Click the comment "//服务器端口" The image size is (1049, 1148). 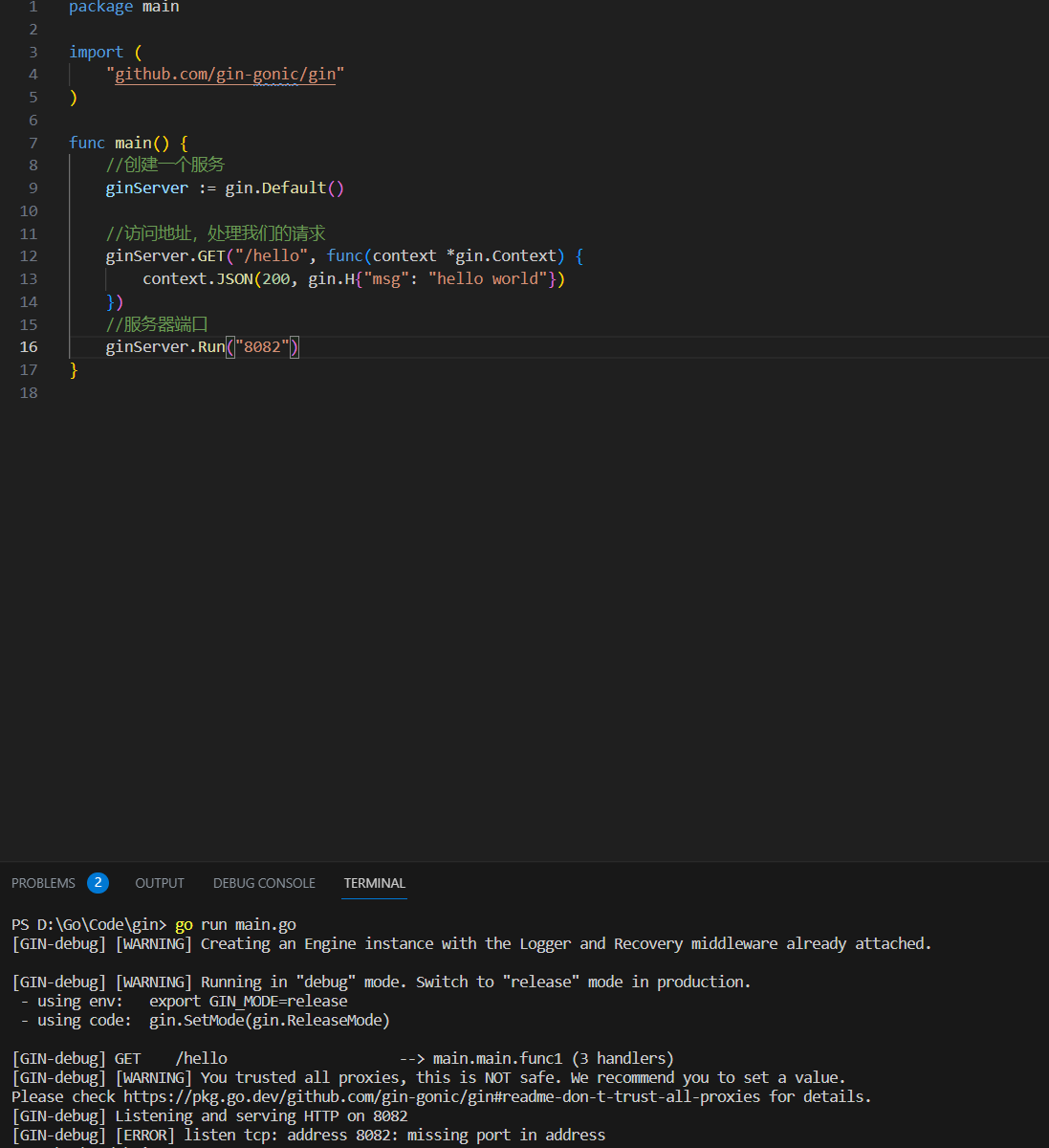[x=157, y=324]
